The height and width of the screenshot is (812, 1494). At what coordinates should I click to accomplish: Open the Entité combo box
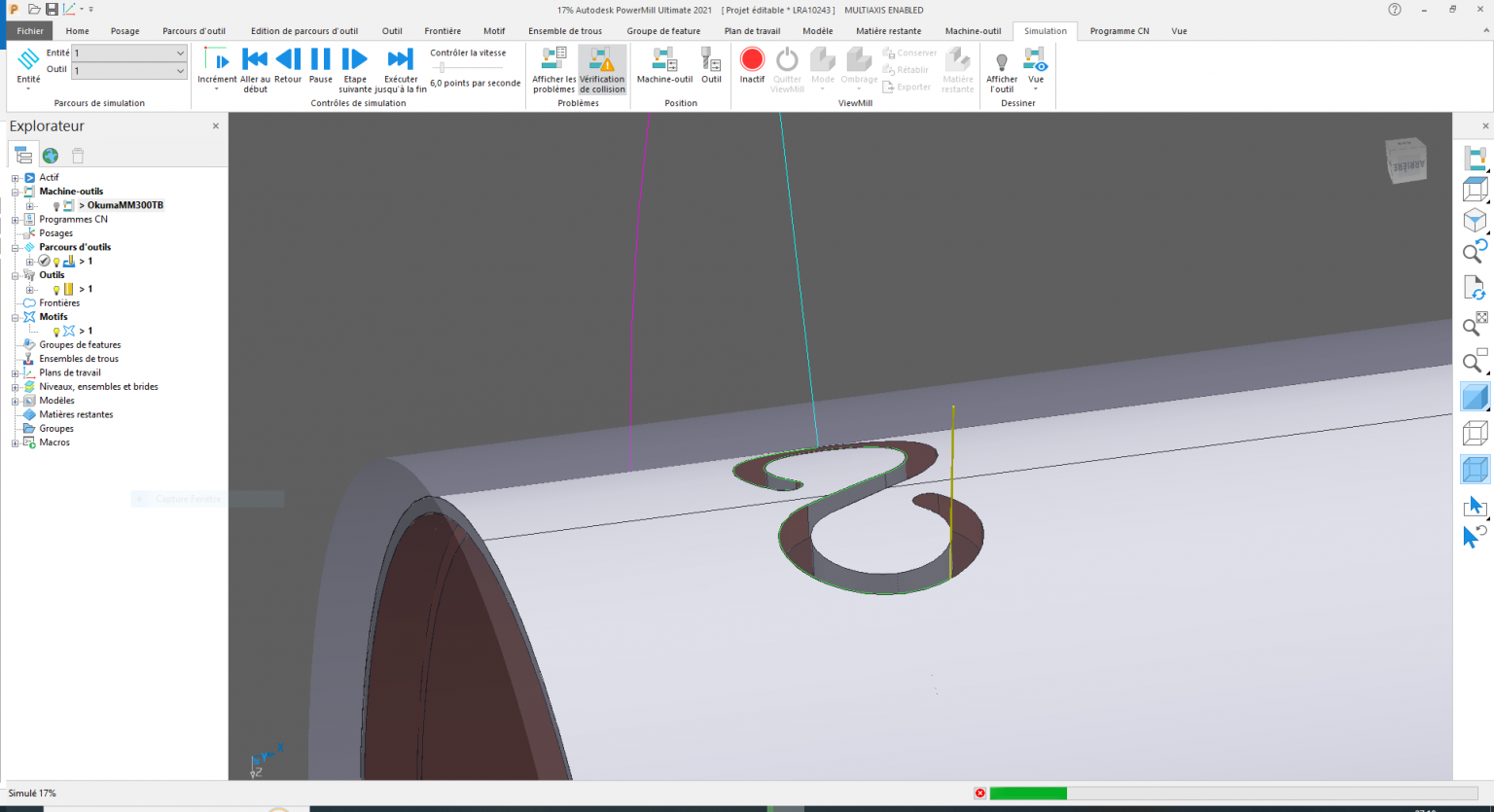129,53
